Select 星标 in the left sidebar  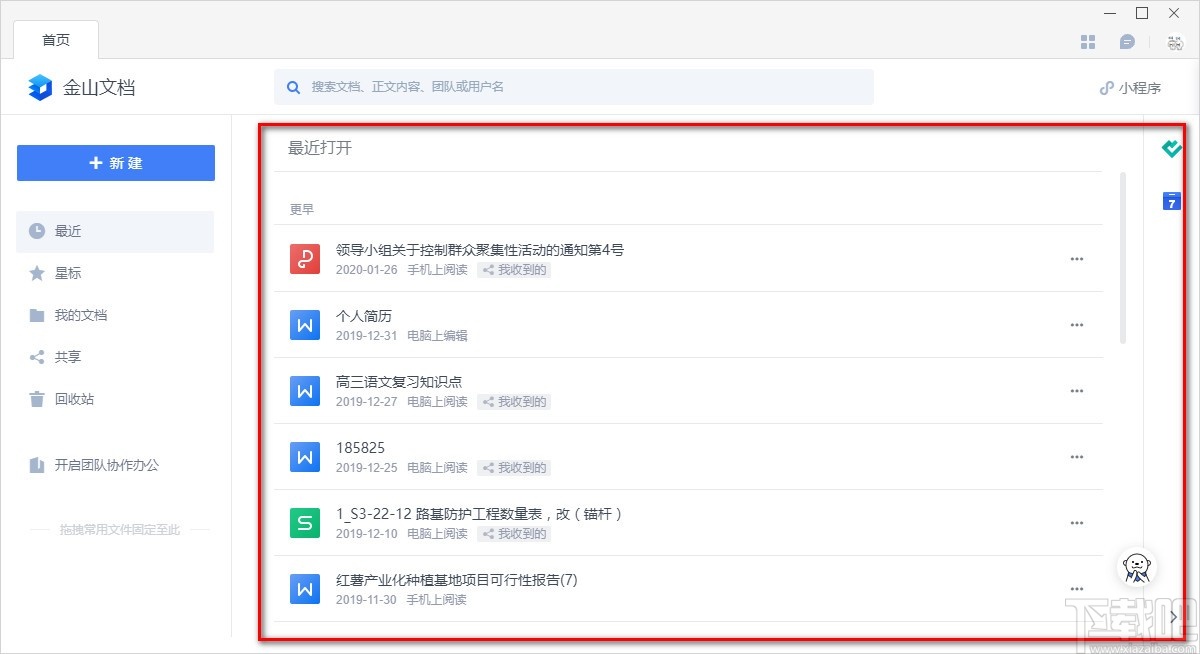click(x=68, y=273)
